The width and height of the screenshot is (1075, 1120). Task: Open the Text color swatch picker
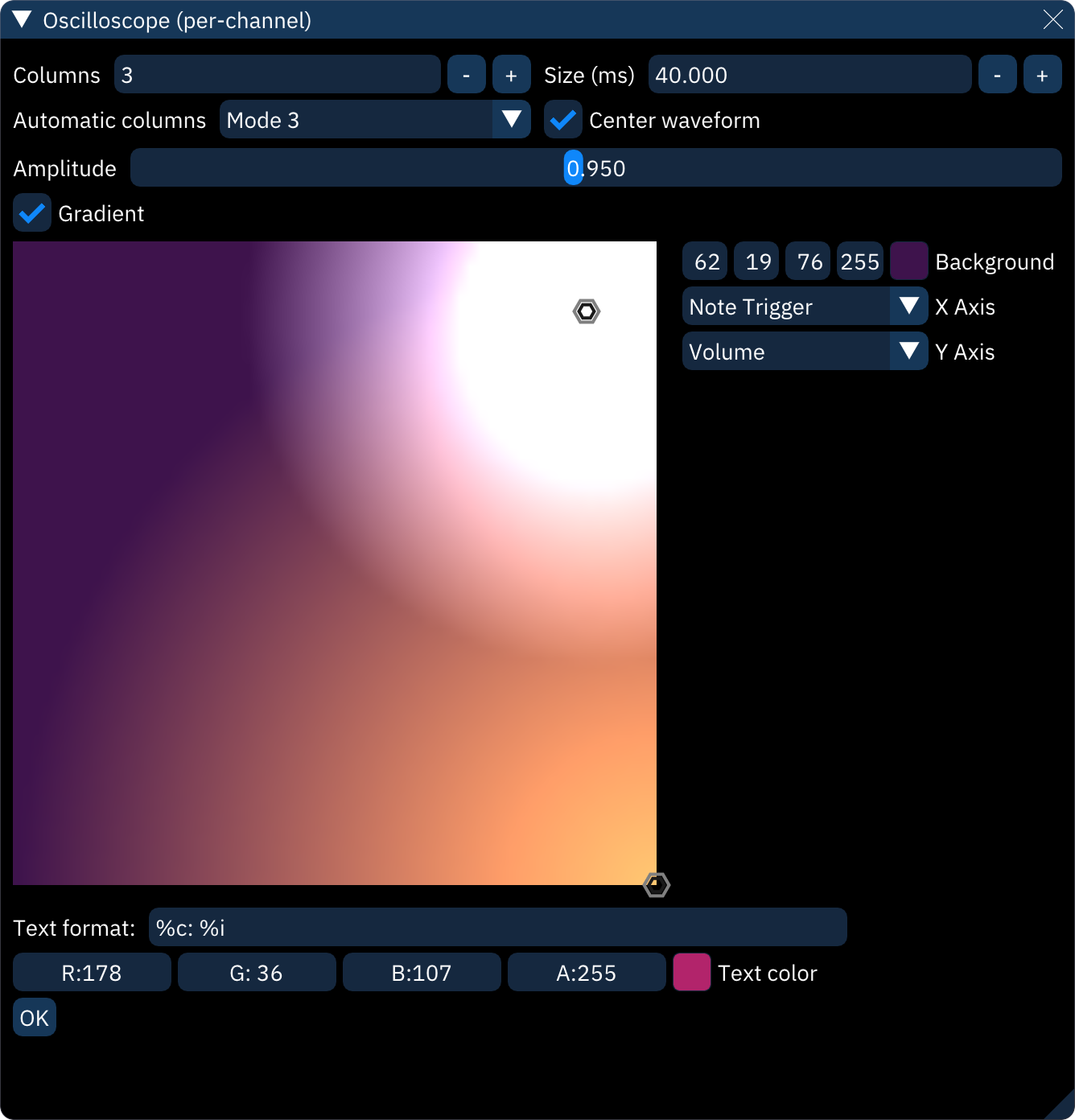pyautogui.click(x=691, y=973)
